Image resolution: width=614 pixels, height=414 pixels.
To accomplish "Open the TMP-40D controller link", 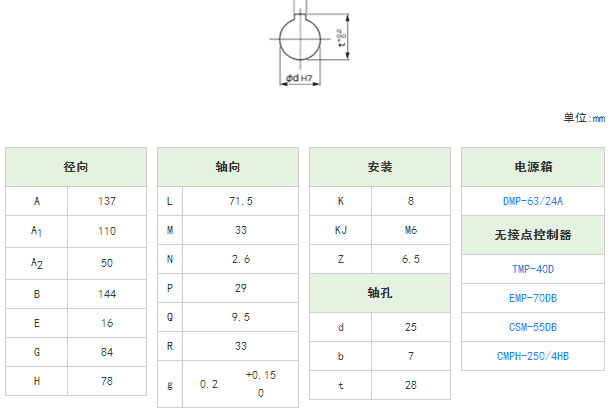I will [x=533, y=269].
